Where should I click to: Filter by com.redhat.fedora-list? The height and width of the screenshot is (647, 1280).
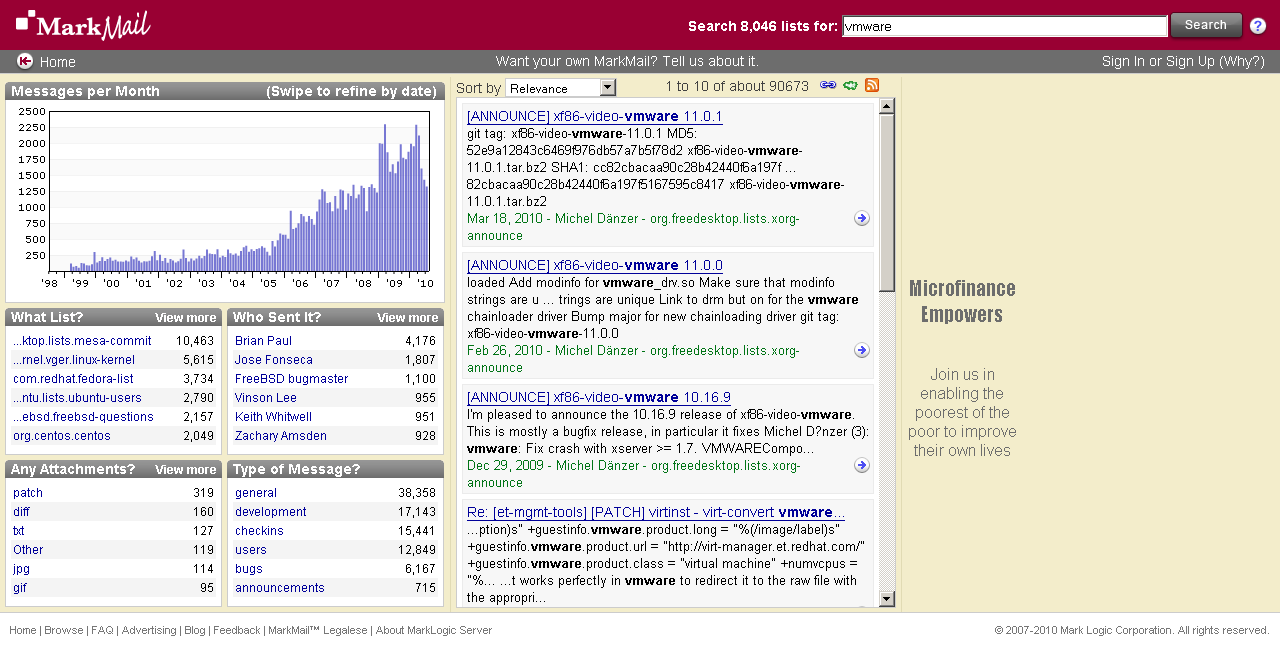[73, 379]
